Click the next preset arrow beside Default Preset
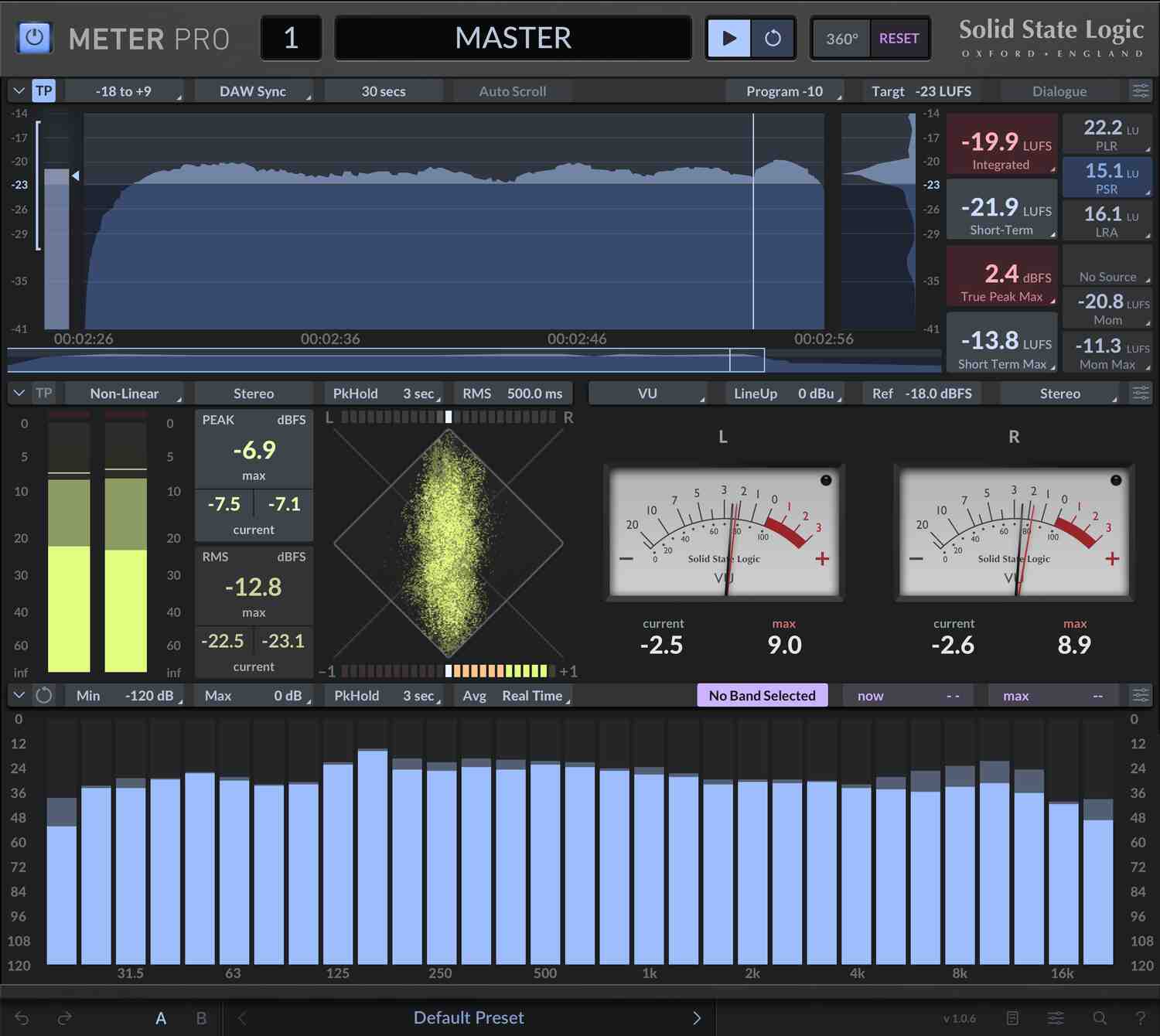Image resolution: width=1160 pixels, height=1036 pixels. pos(695,1017)
